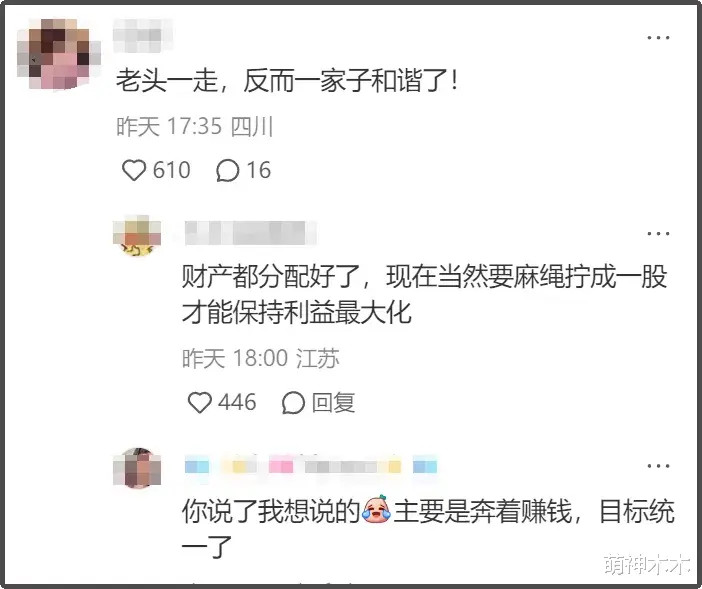Image resolution: width=702 pixels, height=589 pixels.
Task: Click the blurred username of the top commenter
Action: pos(143,35)
